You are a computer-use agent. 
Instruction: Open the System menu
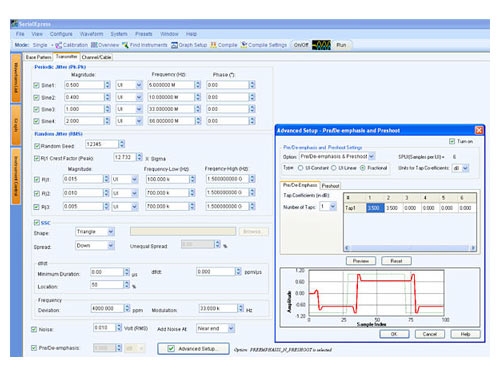pyautogui.click(x=119, y=34)
